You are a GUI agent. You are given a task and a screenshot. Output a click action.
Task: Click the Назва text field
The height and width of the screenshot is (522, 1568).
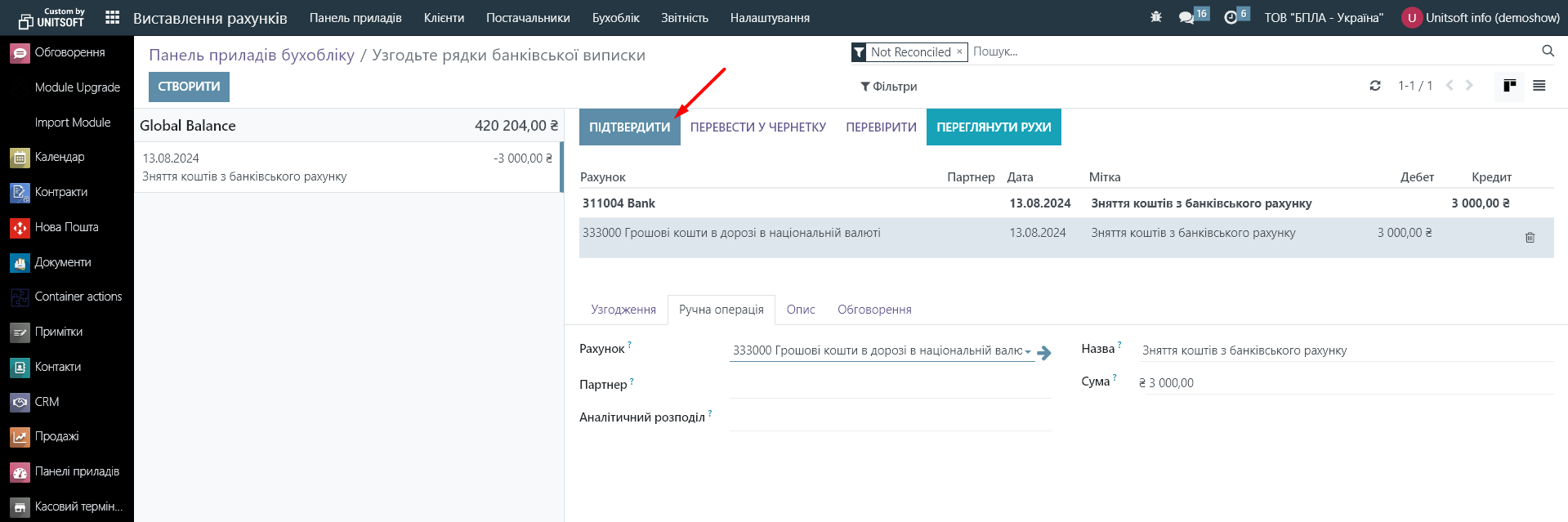[1346, 350]
